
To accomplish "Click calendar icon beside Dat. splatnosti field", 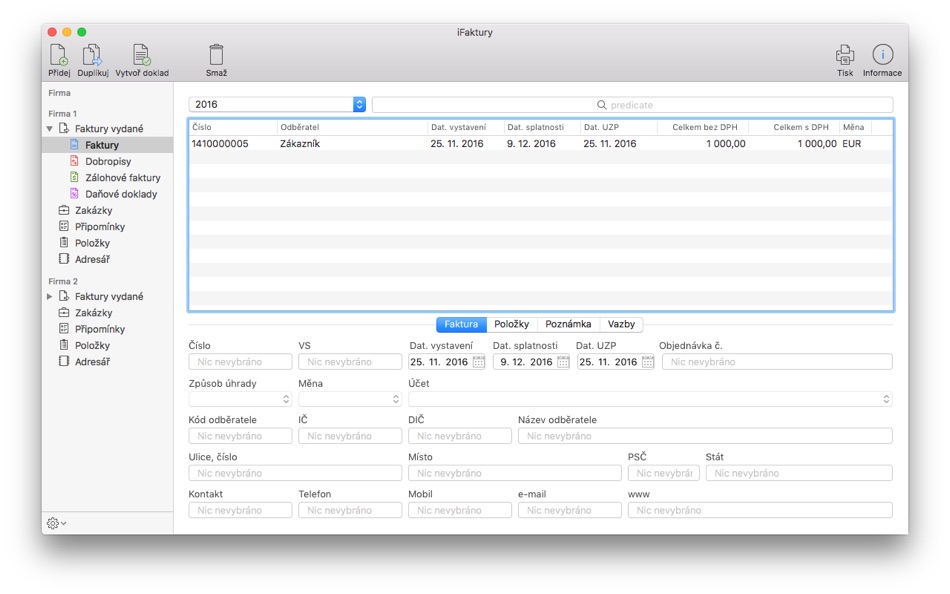I will pos(563,362).
